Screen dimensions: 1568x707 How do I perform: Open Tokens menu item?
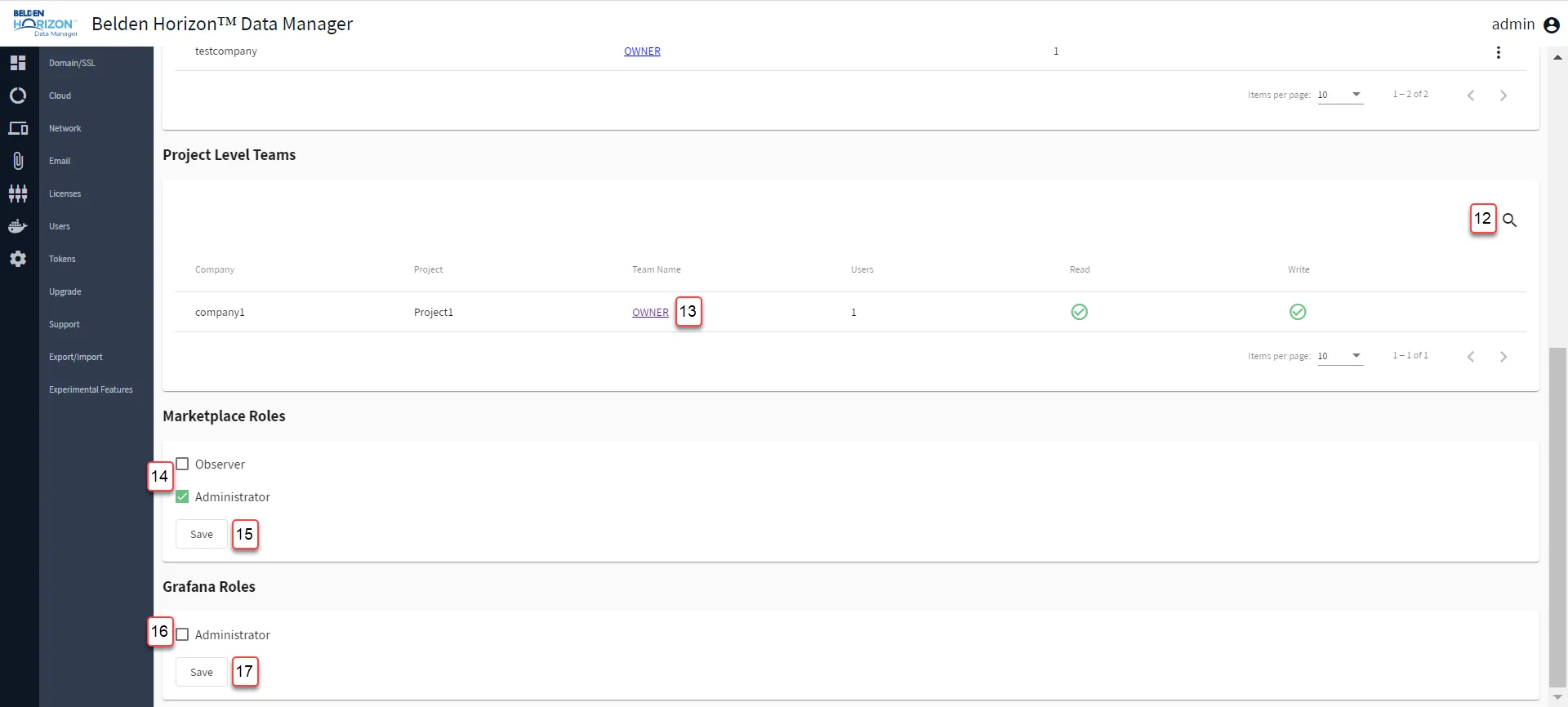click(x=62, y=259)
